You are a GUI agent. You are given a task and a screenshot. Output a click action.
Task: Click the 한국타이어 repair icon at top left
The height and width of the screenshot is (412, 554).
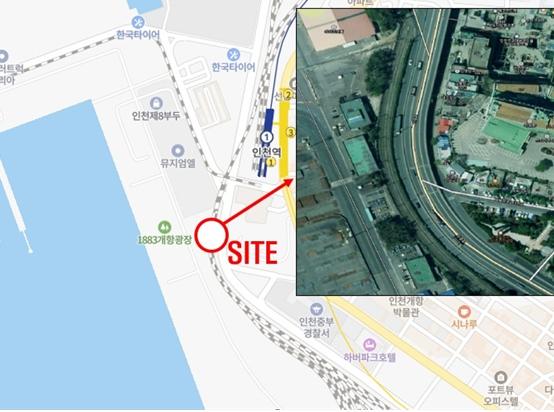(138, 22)
